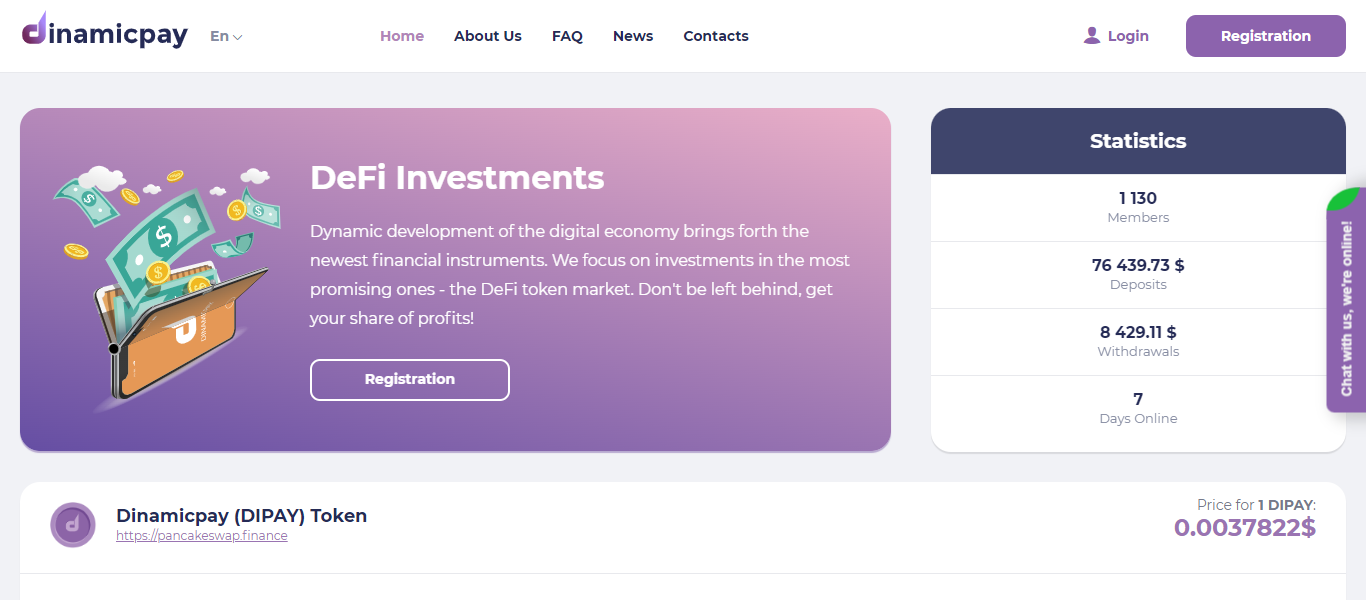Open the Contacts page
1366x600 pixels.
(x=716, y=36)
